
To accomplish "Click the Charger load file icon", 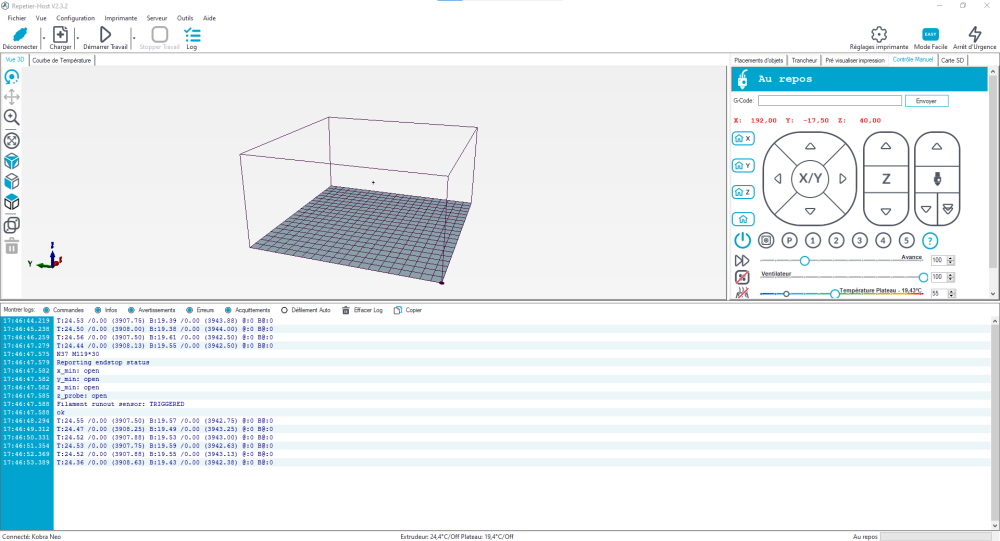I will 60,34.
